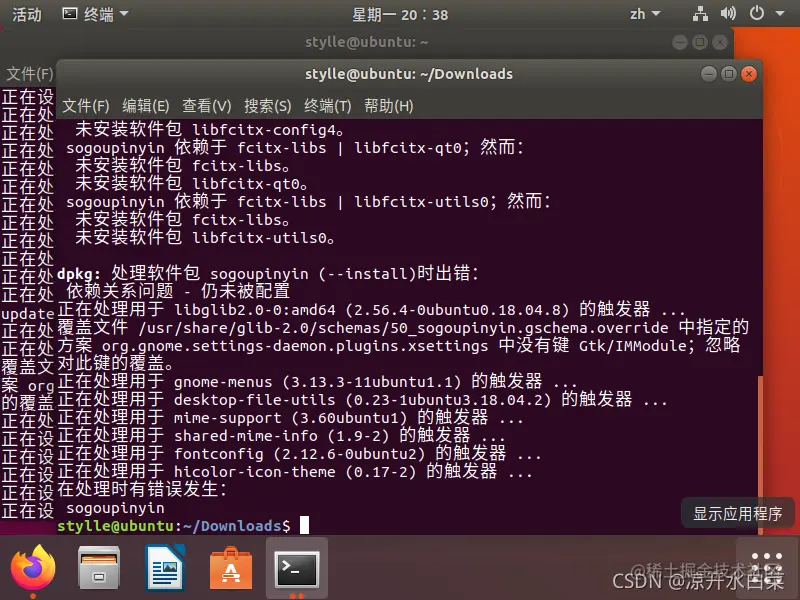Open the clock showing 星期一 20:38
This screenshot has height=600, width=800.
click(400, 15)
